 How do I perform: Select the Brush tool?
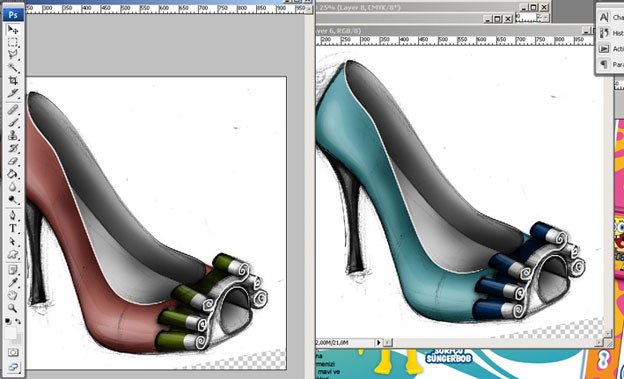click(x=13, y=122)
